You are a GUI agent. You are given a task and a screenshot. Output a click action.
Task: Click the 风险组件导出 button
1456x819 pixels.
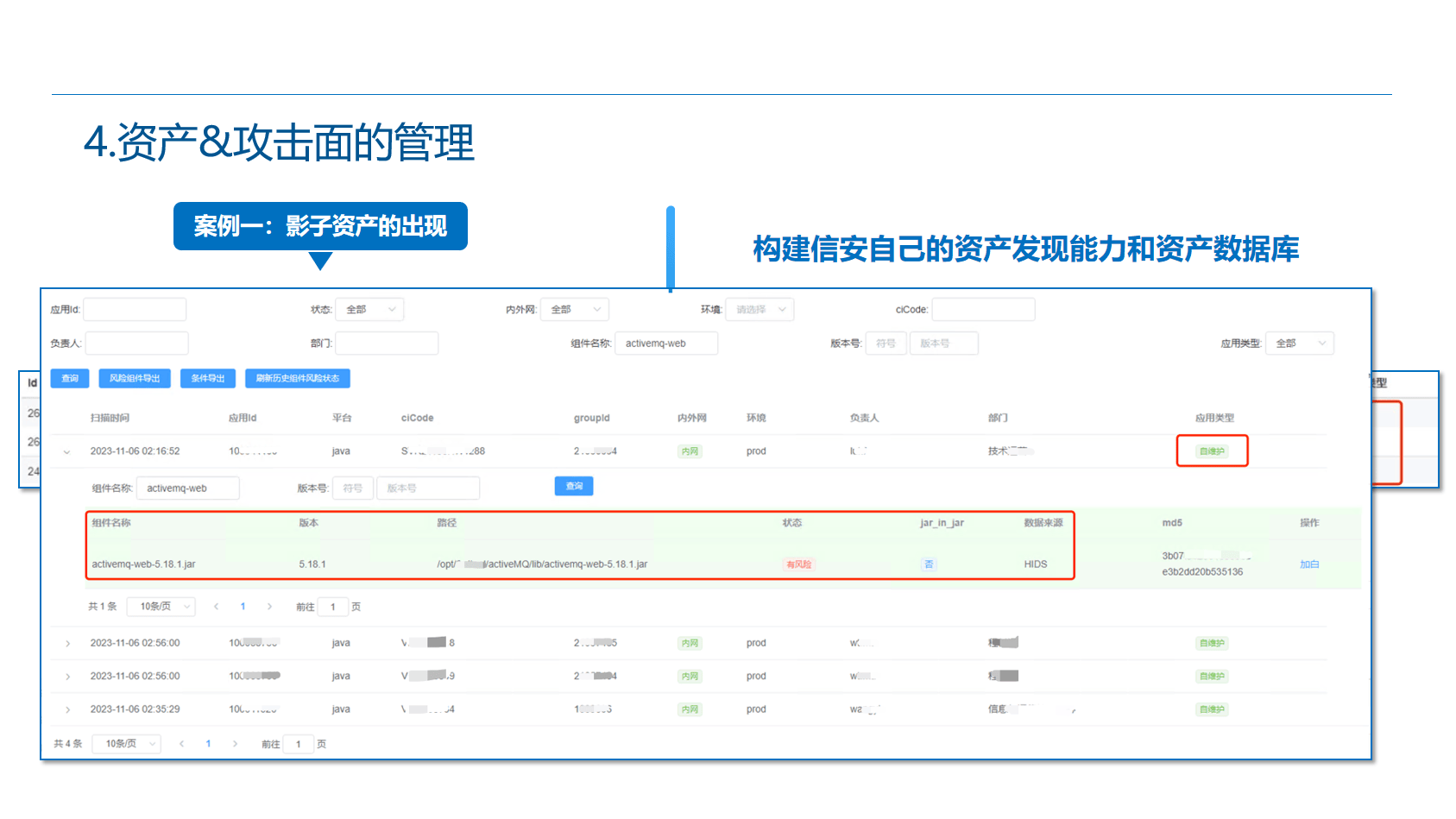coord(135,378)
